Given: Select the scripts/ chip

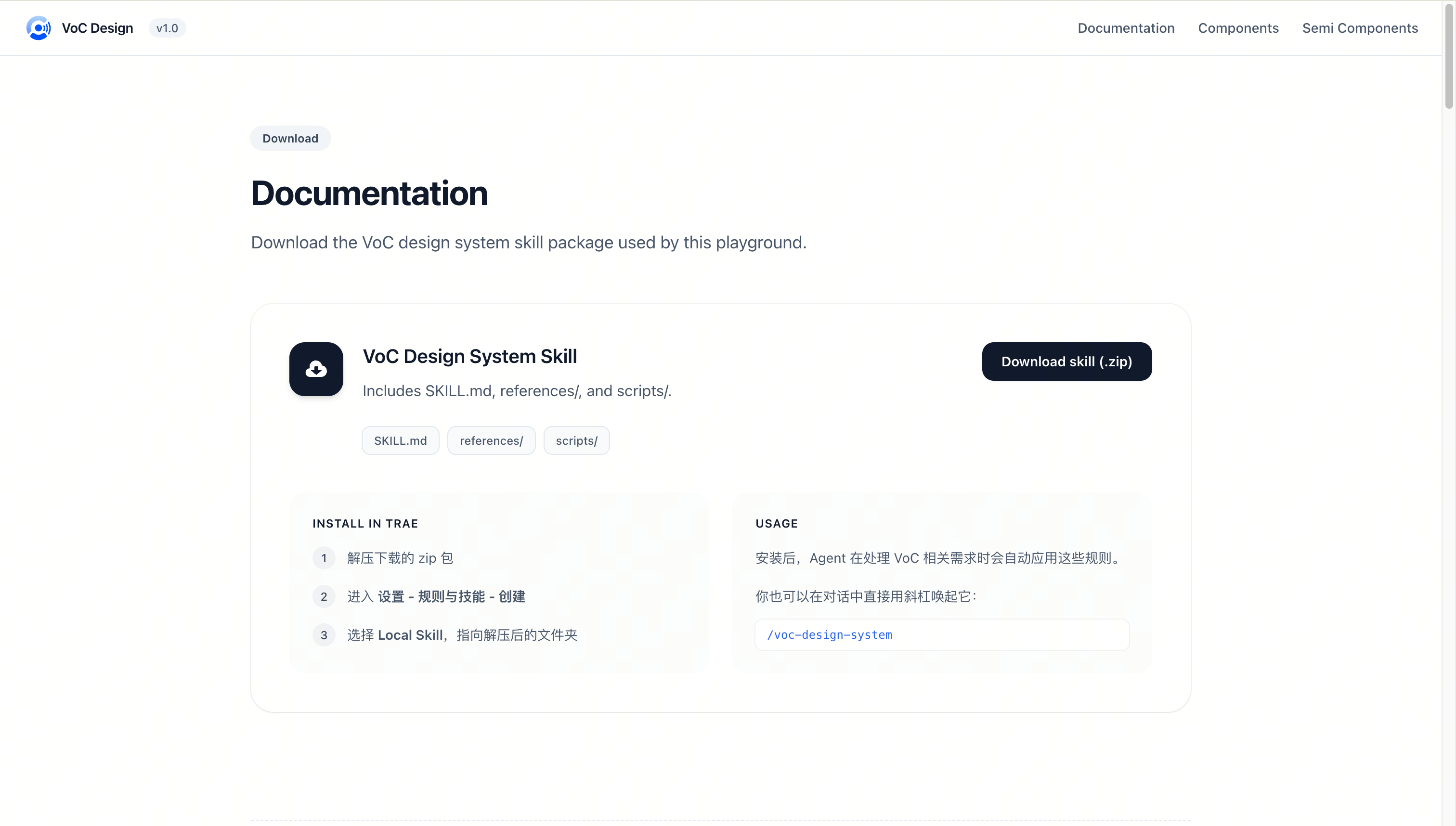Looking at the screenshot, I should point(576,440).
